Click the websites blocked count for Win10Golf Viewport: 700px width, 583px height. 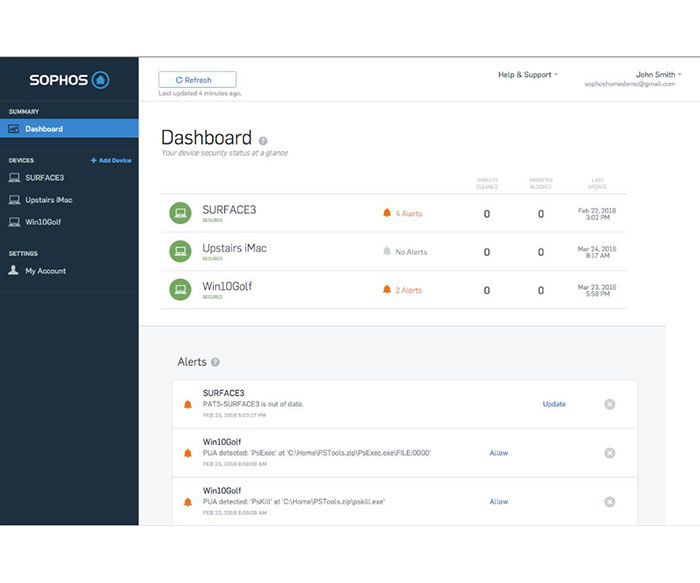[x=541, y=291]
